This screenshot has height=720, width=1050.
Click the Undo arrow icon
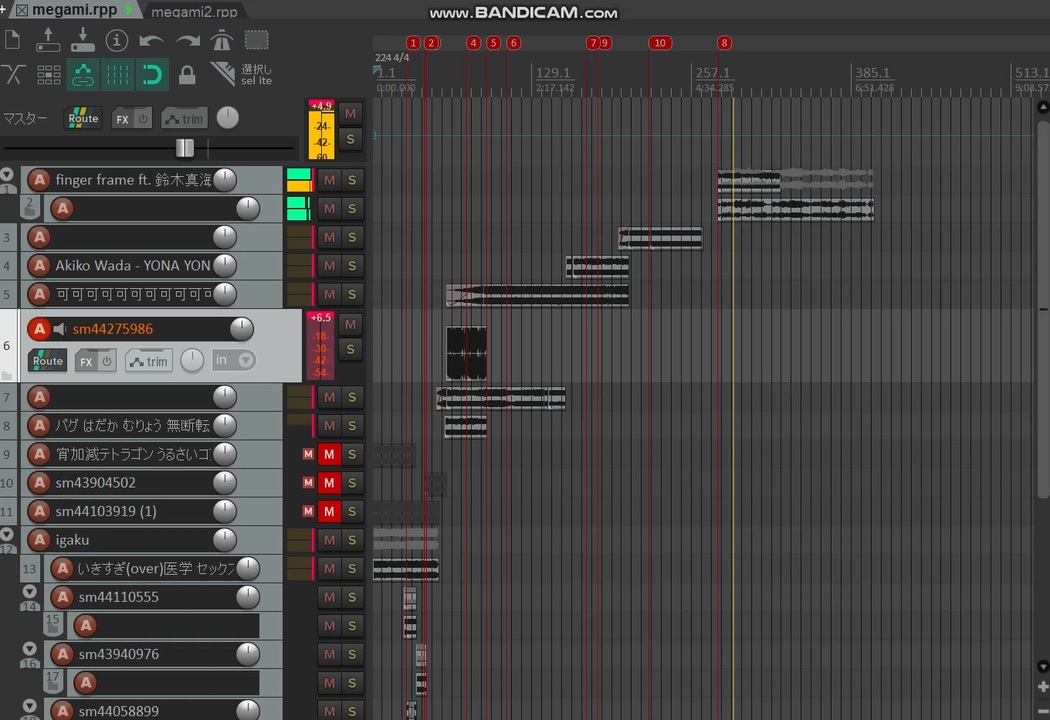click(x=152, y=40)
